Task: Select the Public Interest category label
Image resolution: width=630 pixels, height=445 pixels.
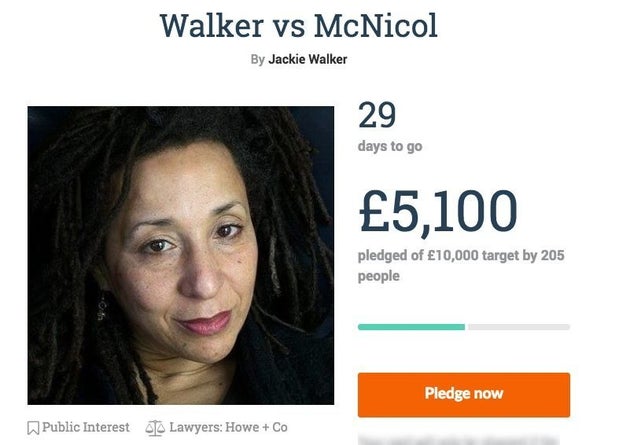Action: coord(86,427)
